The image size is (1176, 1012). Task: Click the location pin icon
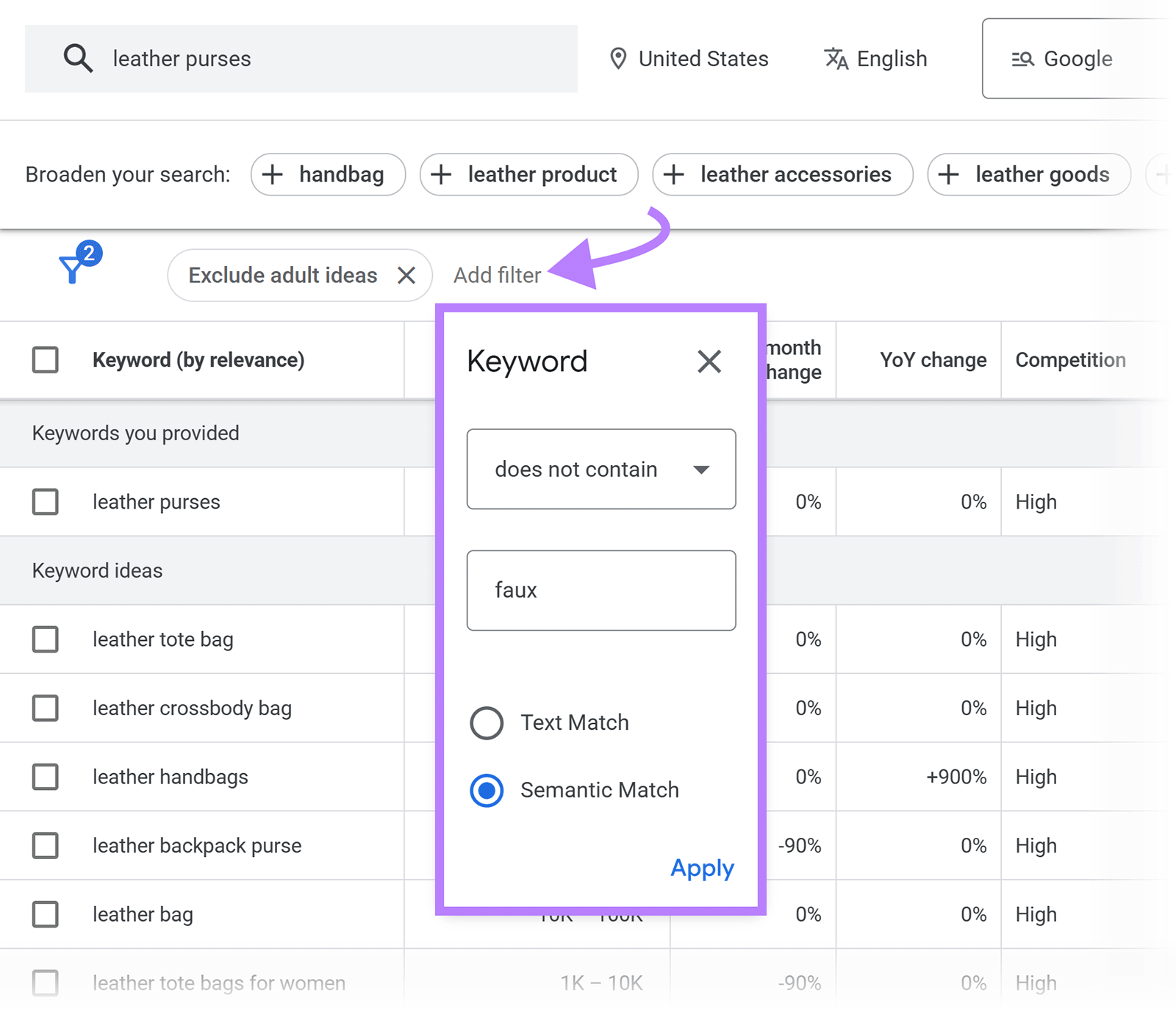click(620, 58)
